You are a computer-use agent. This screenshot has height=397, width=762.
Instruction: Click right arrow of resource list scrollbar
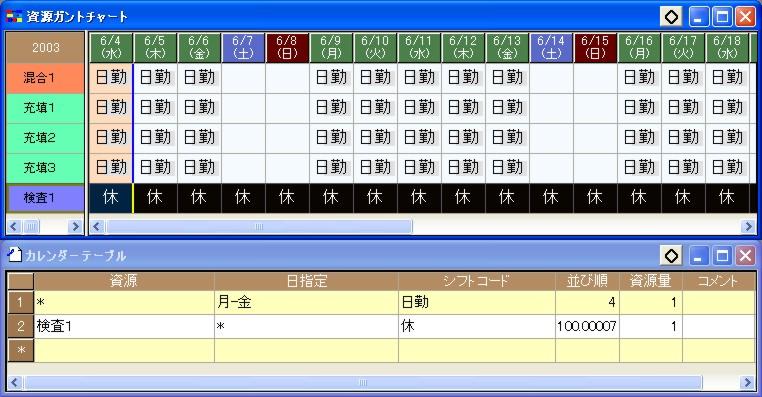pos(75,226)
